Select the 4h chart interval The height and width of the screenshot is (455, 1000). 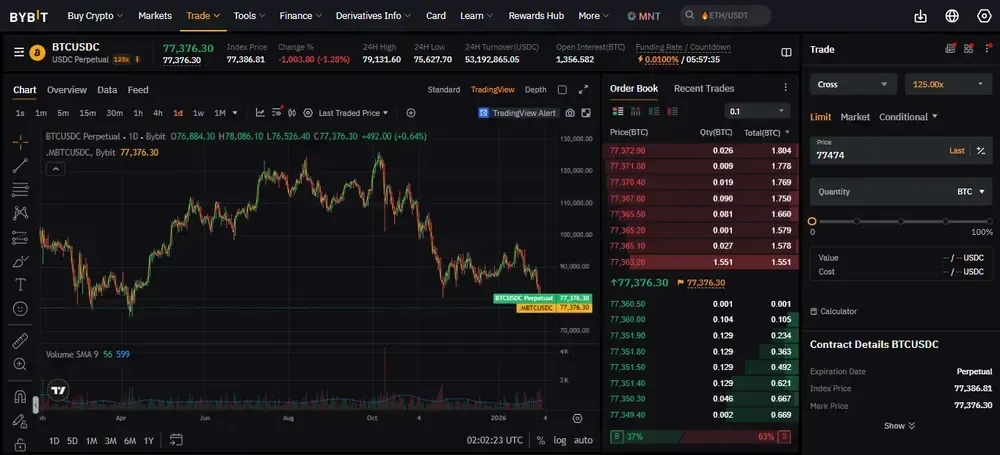158,113
